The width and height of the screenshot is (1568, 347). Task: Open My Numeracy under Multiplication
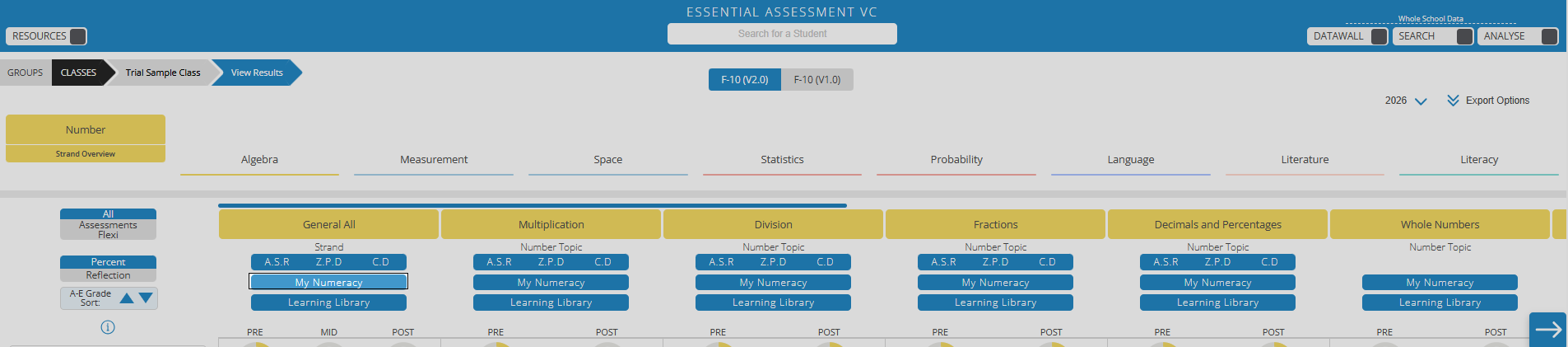pyautogui.click(x=551, y=282)
